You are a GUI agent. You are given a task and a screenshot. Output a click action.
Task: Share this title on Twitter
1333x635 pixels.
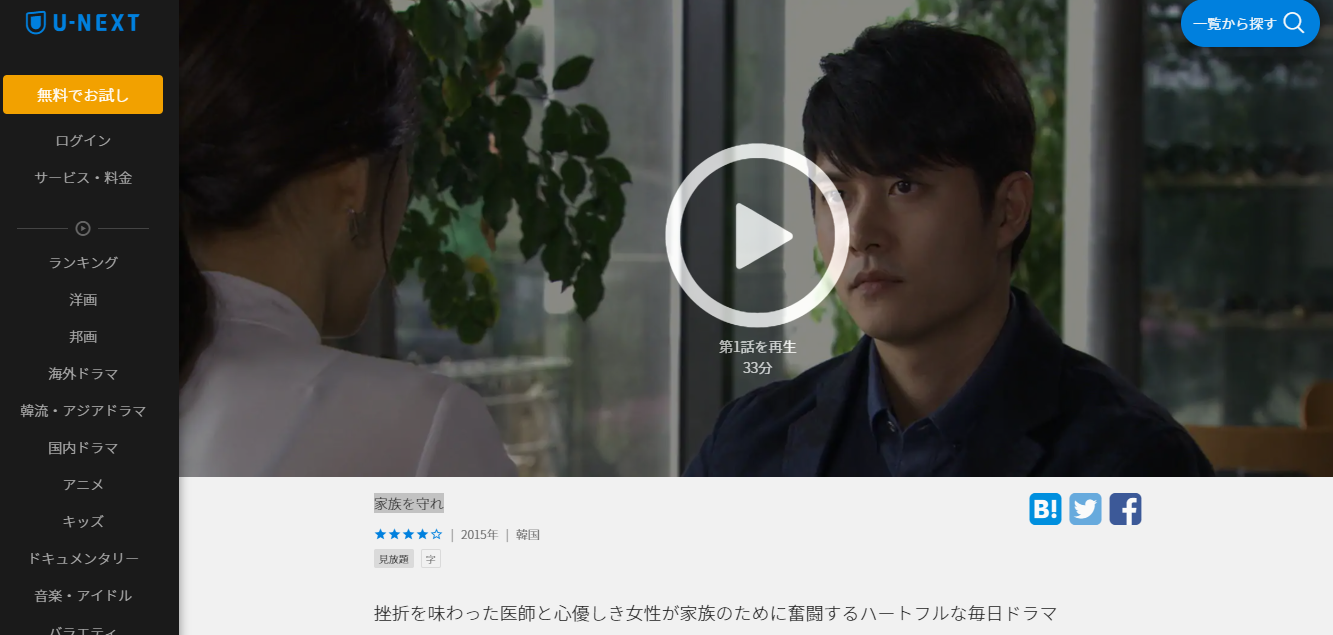[1085, 509]
